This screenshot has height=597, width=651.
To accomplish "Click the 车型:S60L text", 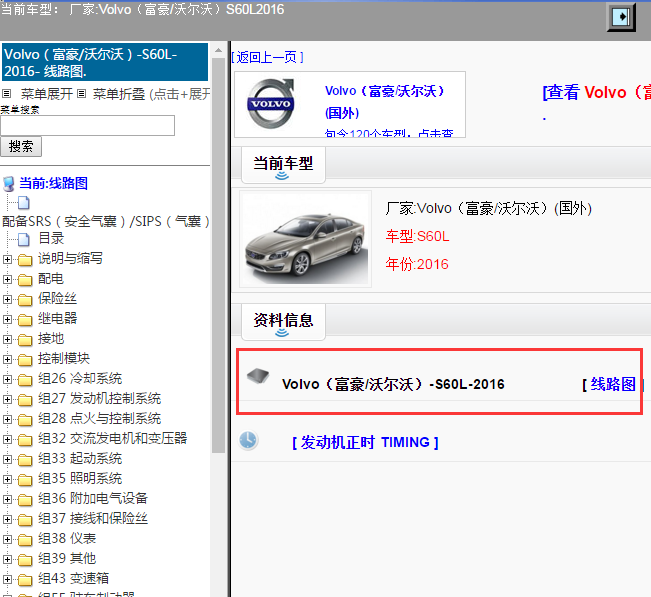I will coord(417,237).
